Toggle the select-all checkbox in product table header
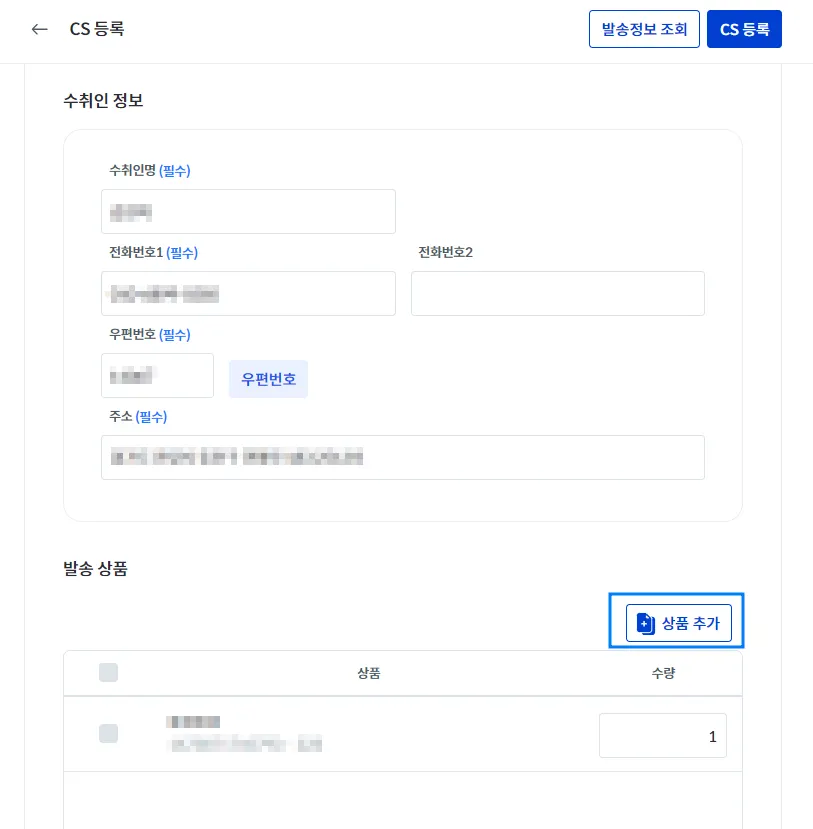 tap(108, 673)
